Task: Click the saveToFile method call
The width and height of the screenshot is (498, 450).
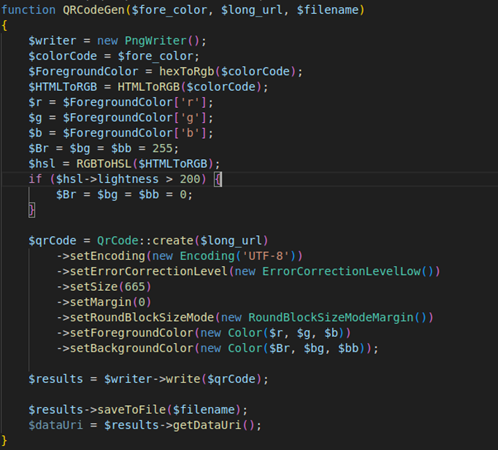Action: point(132,409)
